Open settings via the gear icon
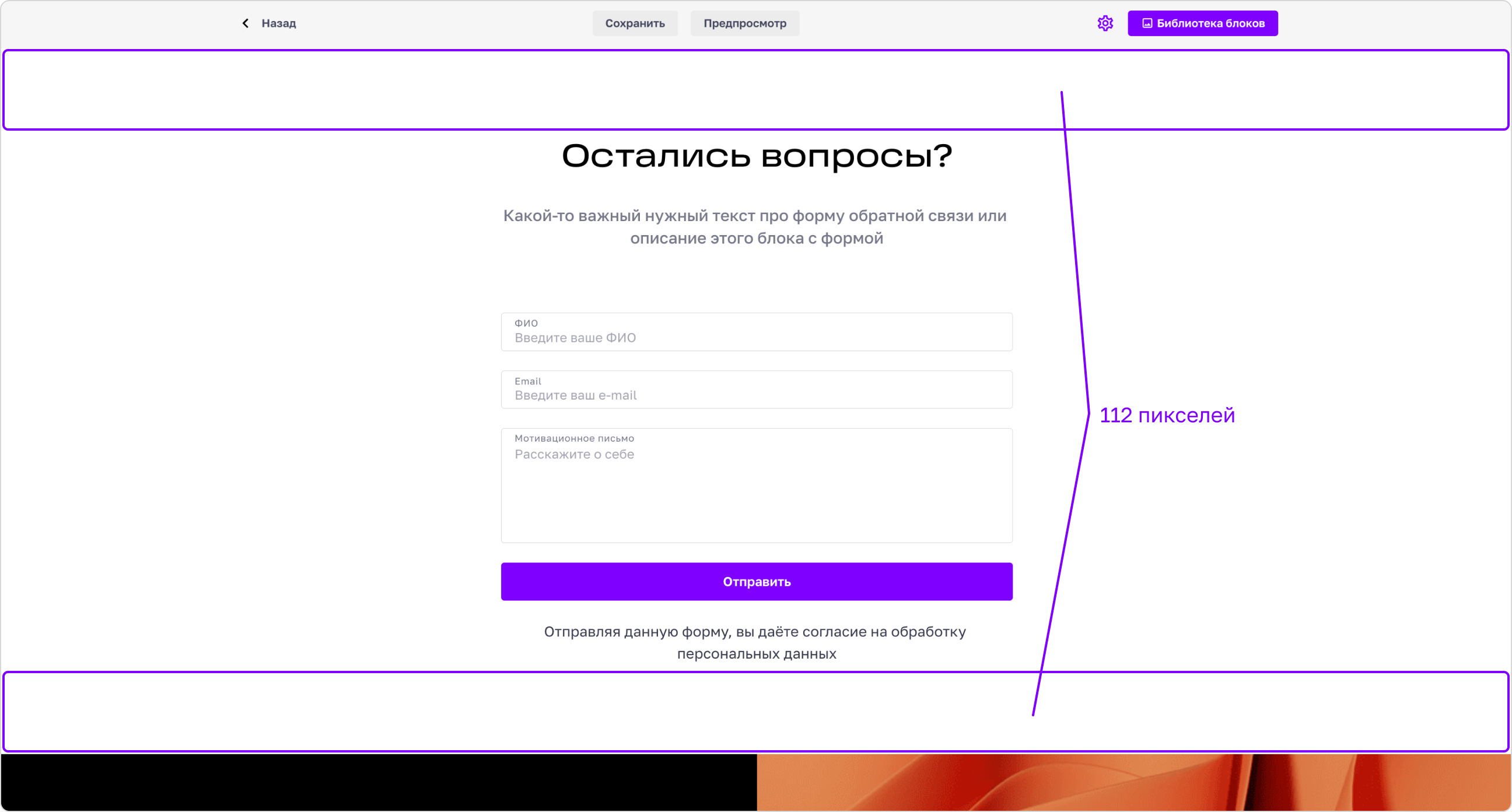Screen dimensions: 1512x812 1105,23
